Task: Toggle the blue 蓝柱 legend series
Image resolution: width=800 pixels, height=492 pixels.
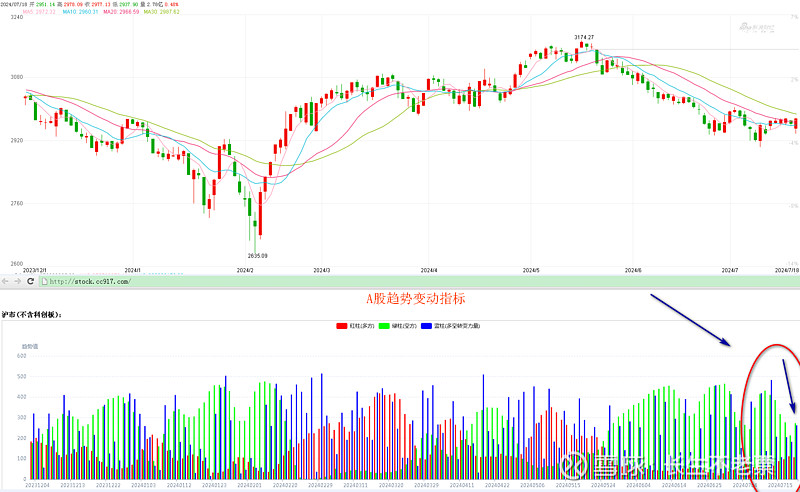Action: coord(450,326)
